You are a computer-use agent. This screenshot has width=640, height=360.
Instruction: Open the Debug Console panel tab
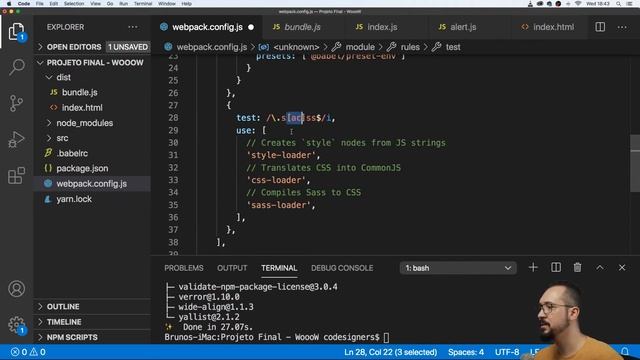coord(342,268)
